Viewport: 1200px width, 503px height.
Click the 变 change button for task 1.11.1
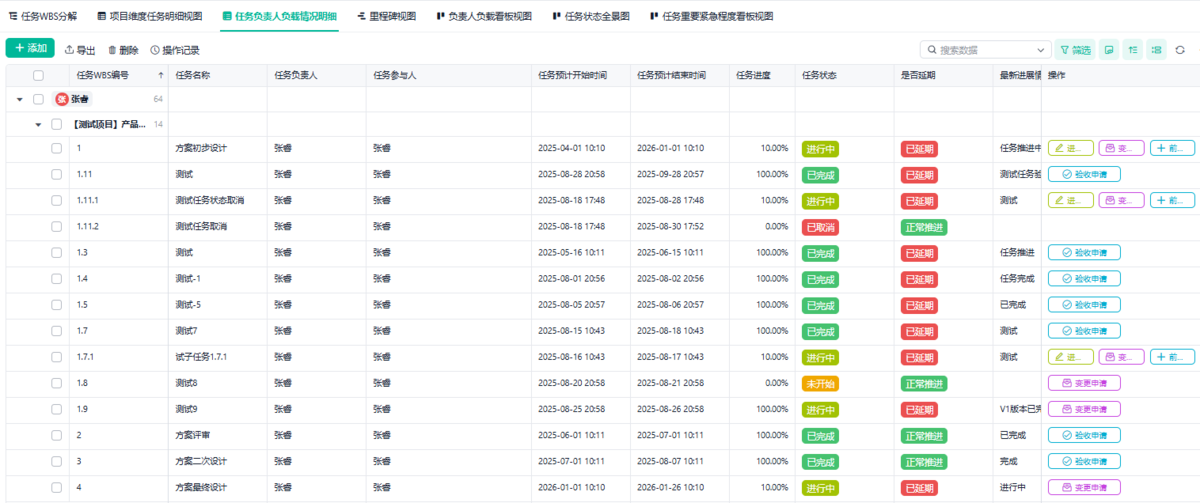pos(1121,200)
